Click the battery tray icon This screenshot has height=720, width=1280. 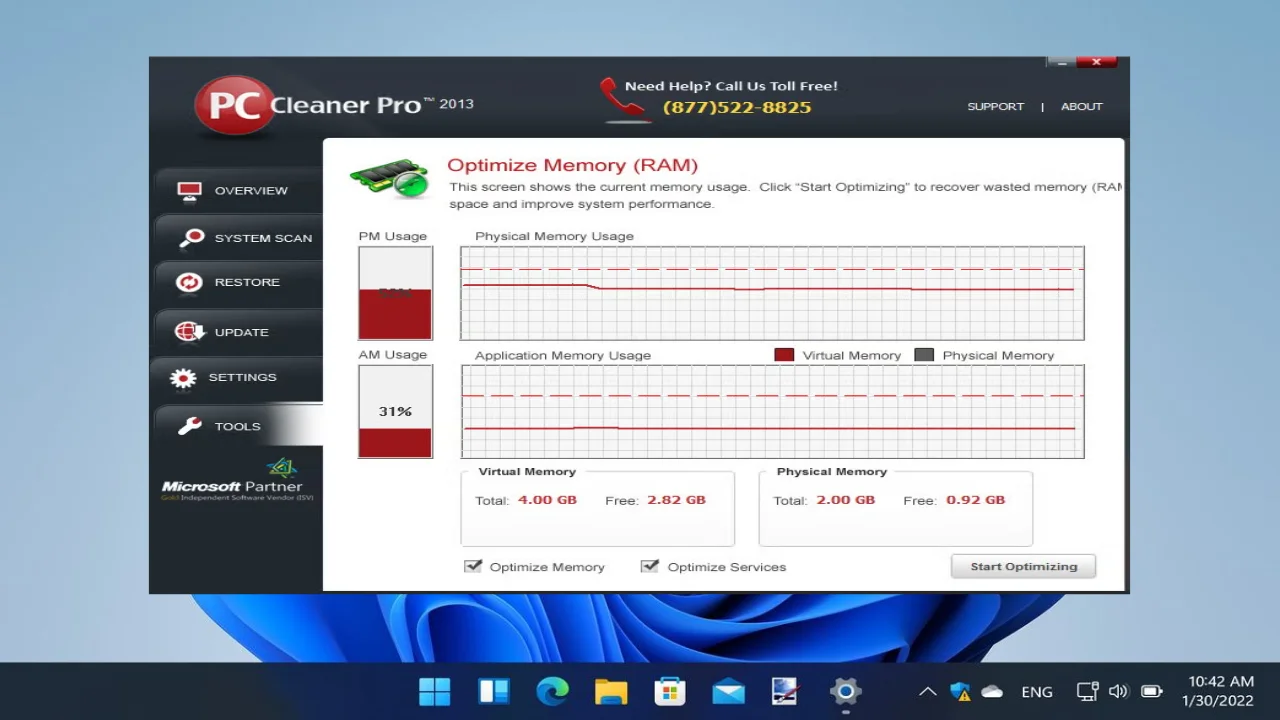pos(1151,691)
